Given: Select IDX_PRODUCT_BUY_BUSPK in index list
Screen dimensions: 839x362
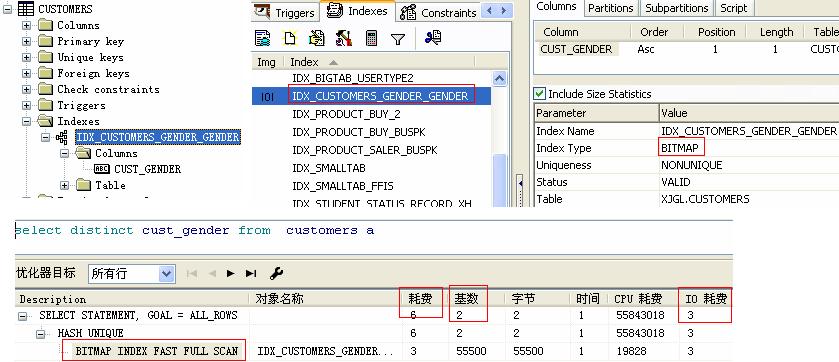Looking at the screenshot, I should pos(359,132).
